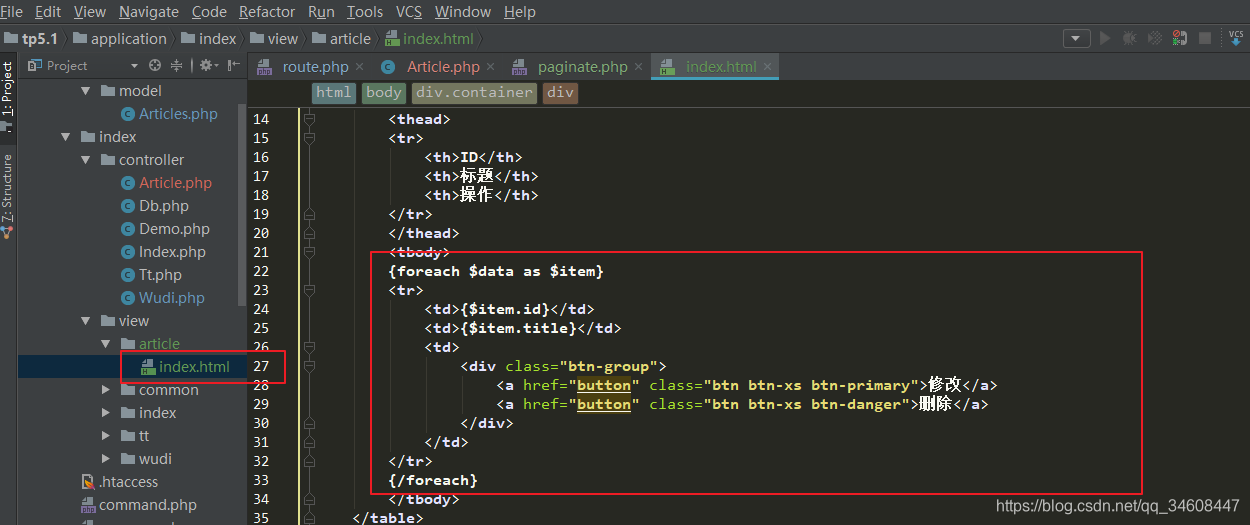Click the file icon beside .htaccess
Screen dimensions: 1250x525
[88, 482]
